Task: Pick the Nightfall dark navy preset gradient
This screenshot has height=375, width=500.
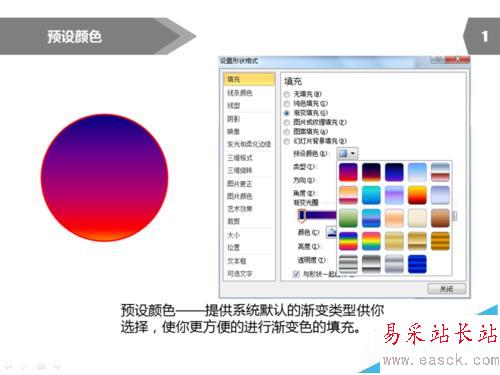Action: coord(394,172)
